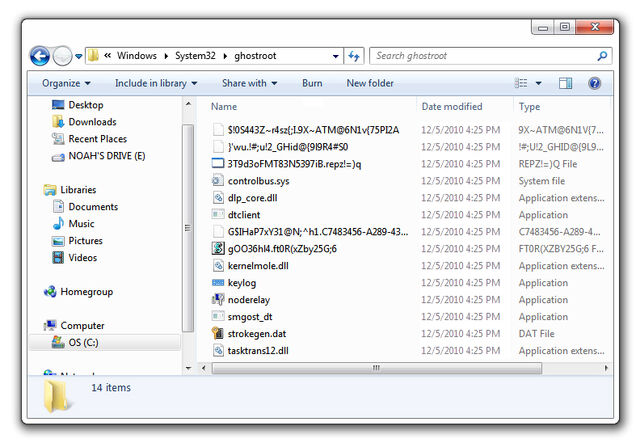Select the 3T9d3oFMT83N5397iB.repz file icon
The height and width of the screenshot is (443, 640).
click(x=218, y=164)
